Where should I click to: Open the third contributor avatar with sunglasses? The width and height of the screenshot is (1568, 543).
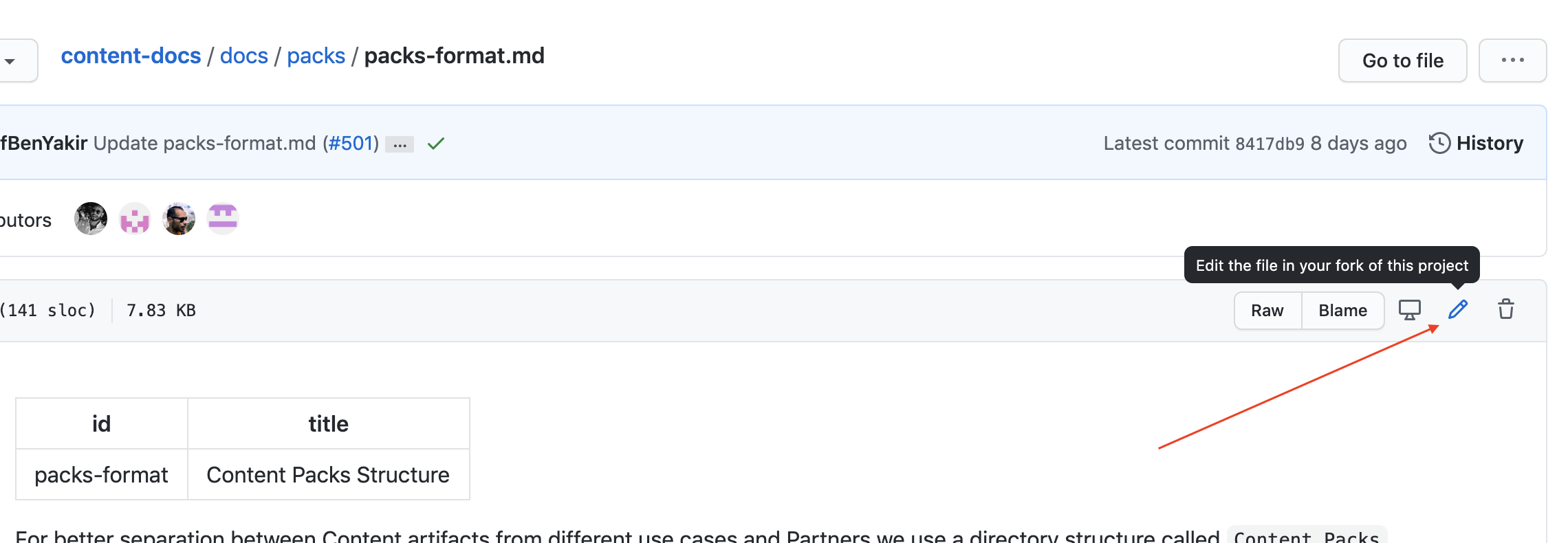pyautogui.click(x=179, y=219)
